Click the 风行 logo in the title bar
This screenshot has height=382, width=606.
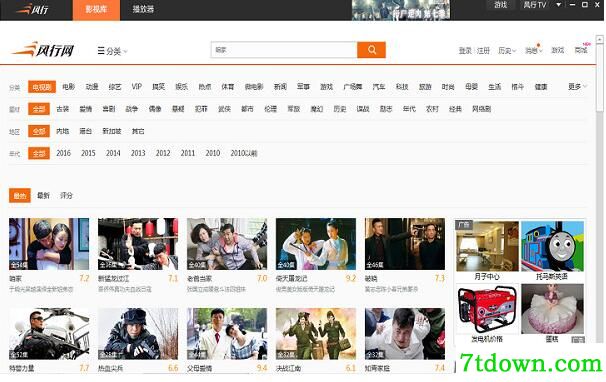[x=32, y=9]
